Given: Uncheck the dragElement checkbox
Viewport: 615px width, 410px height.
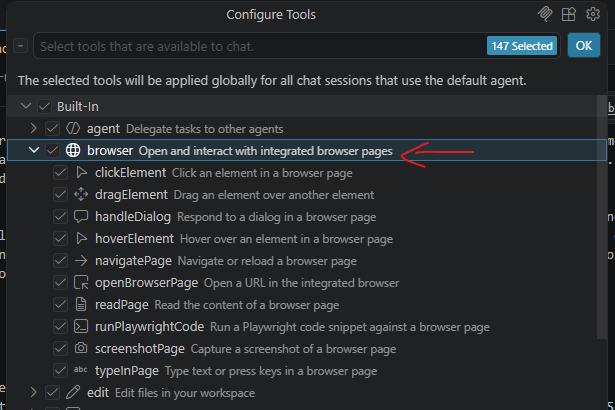Looking at the screenshot, I should (60, 194).
